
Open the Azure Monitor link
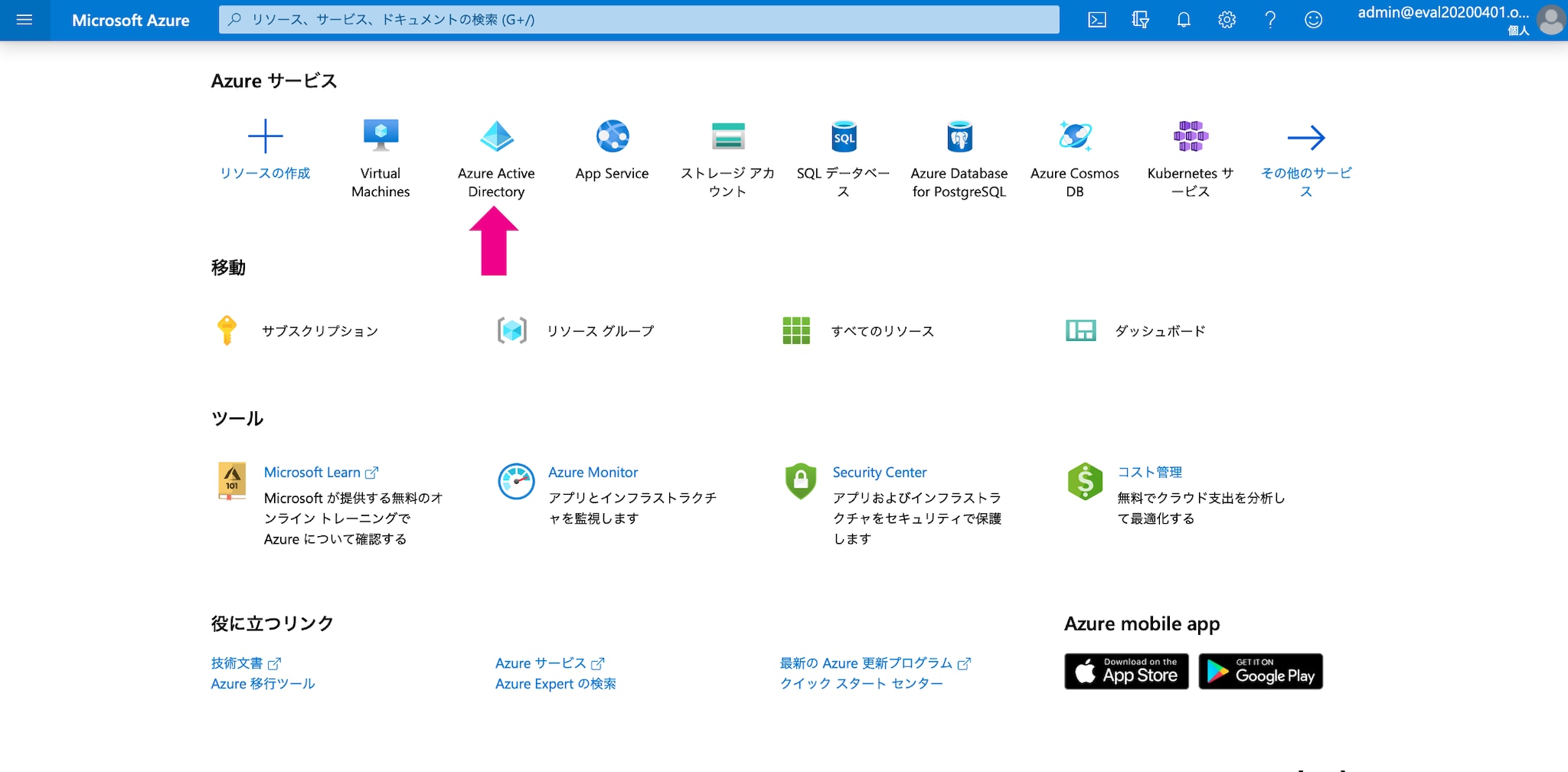click(x=593, y=473)
